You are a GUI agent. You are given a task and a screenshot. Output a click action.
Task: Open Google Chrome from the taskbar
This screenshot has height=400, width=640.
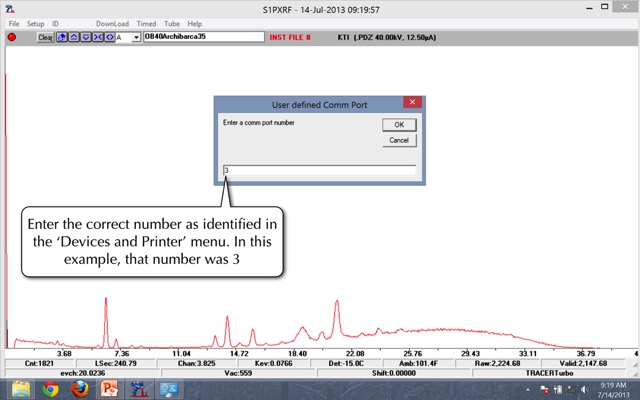click(x=51, y=388)
